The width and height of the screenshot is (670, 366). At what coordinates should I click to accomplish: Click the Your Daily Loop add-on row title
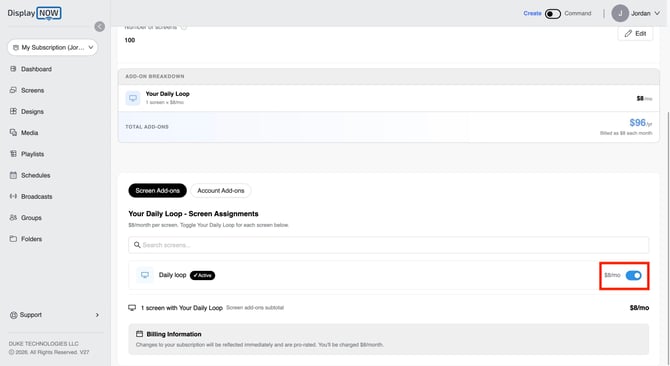(168, 94)
